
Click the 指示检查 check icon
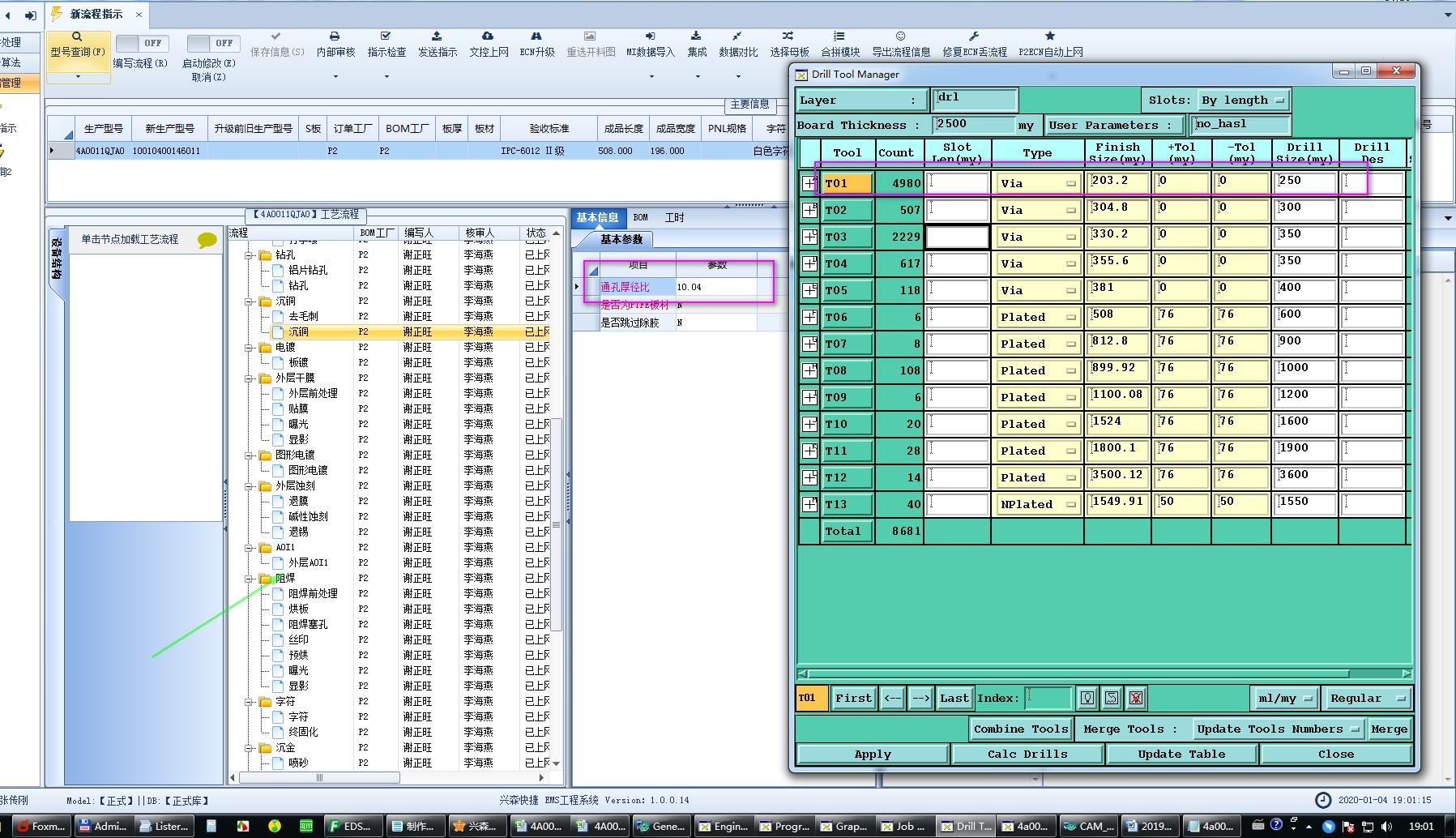pos(386,36)
